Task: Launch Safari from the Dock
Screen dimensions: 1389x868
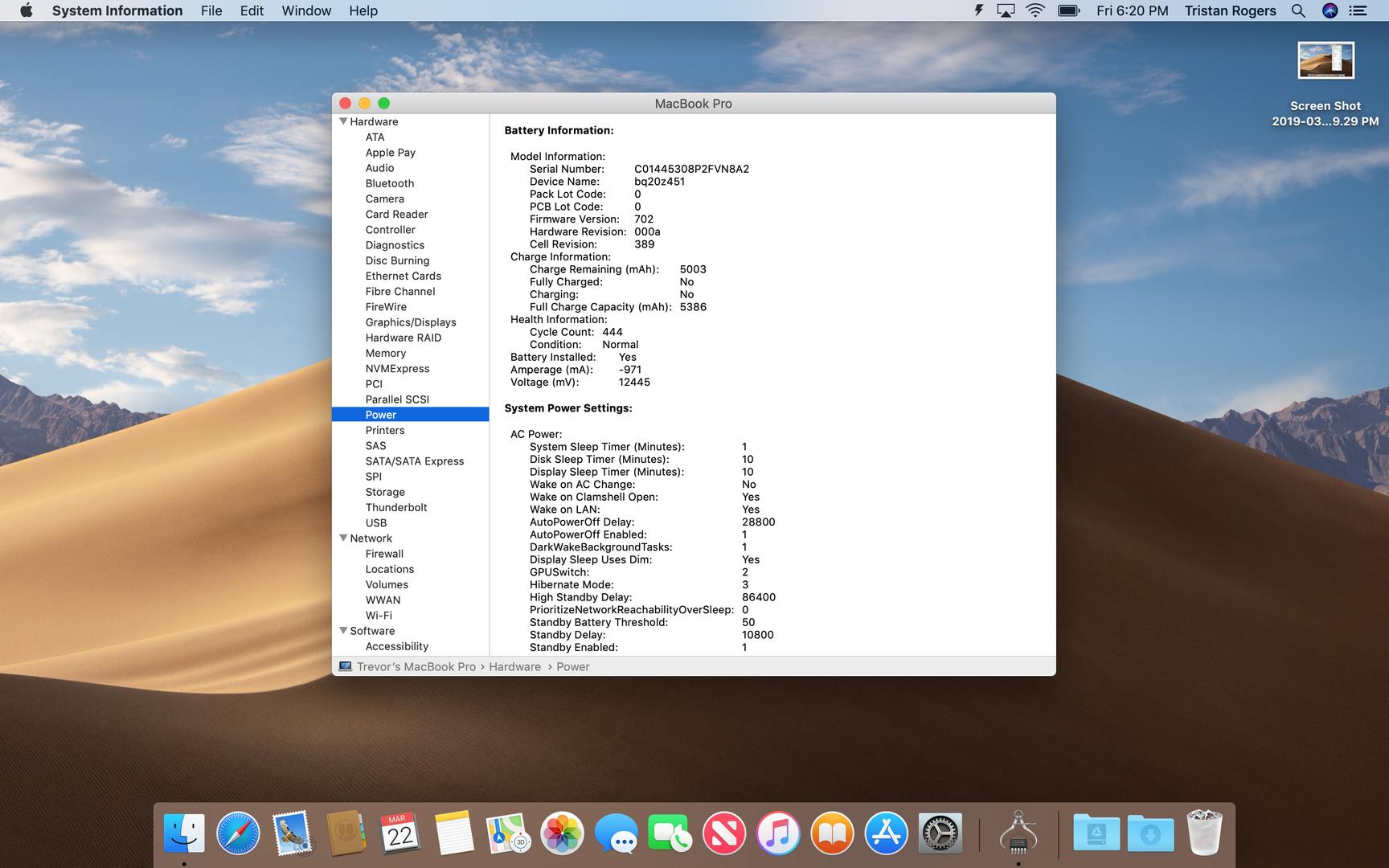Action: (x=238, y=833)
